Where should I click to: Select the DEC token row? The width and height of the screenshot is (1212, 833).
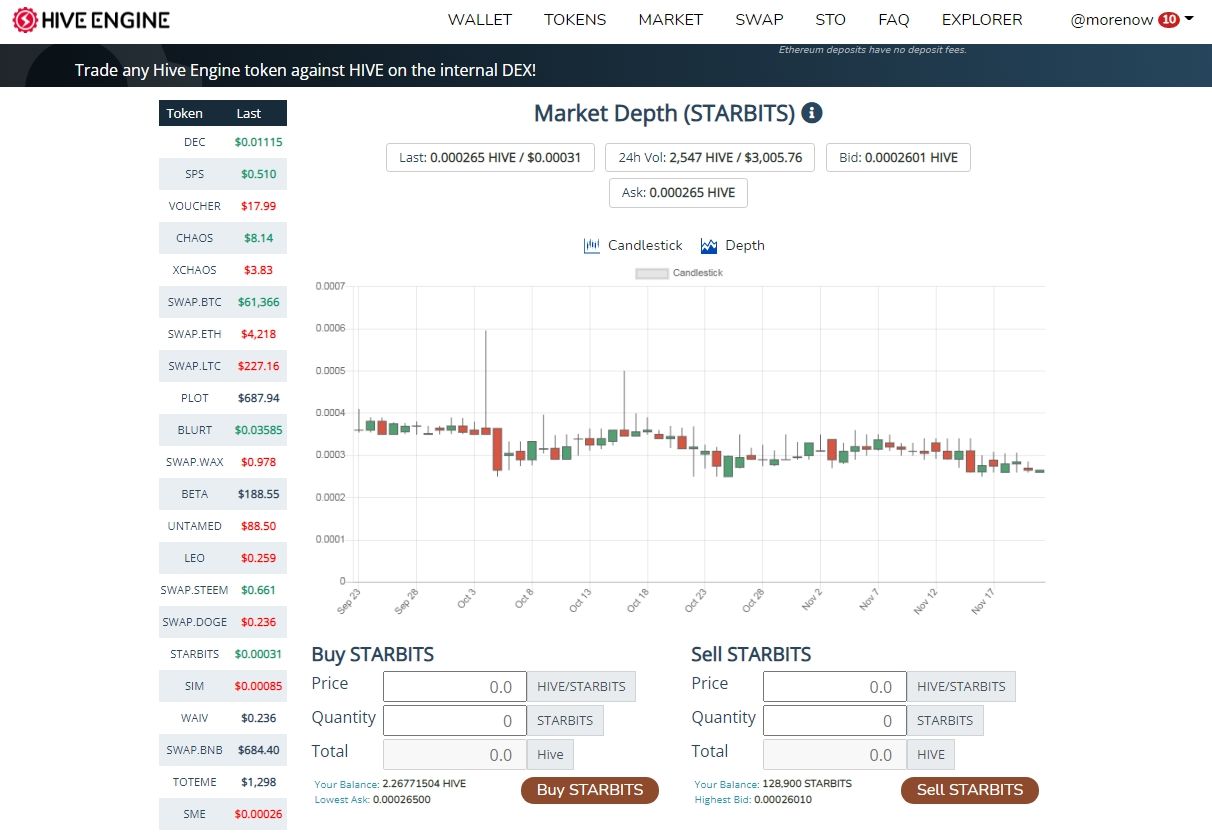pyautogui.click(x=223, y=142)
